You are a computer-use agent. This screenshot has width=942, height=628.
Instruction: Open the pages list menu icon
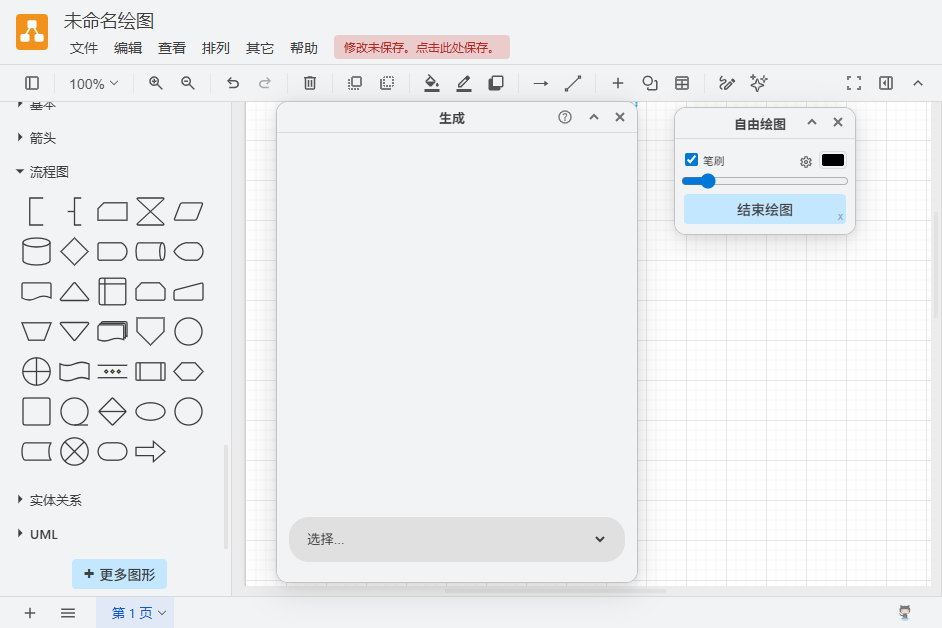(x=68, y=613)
